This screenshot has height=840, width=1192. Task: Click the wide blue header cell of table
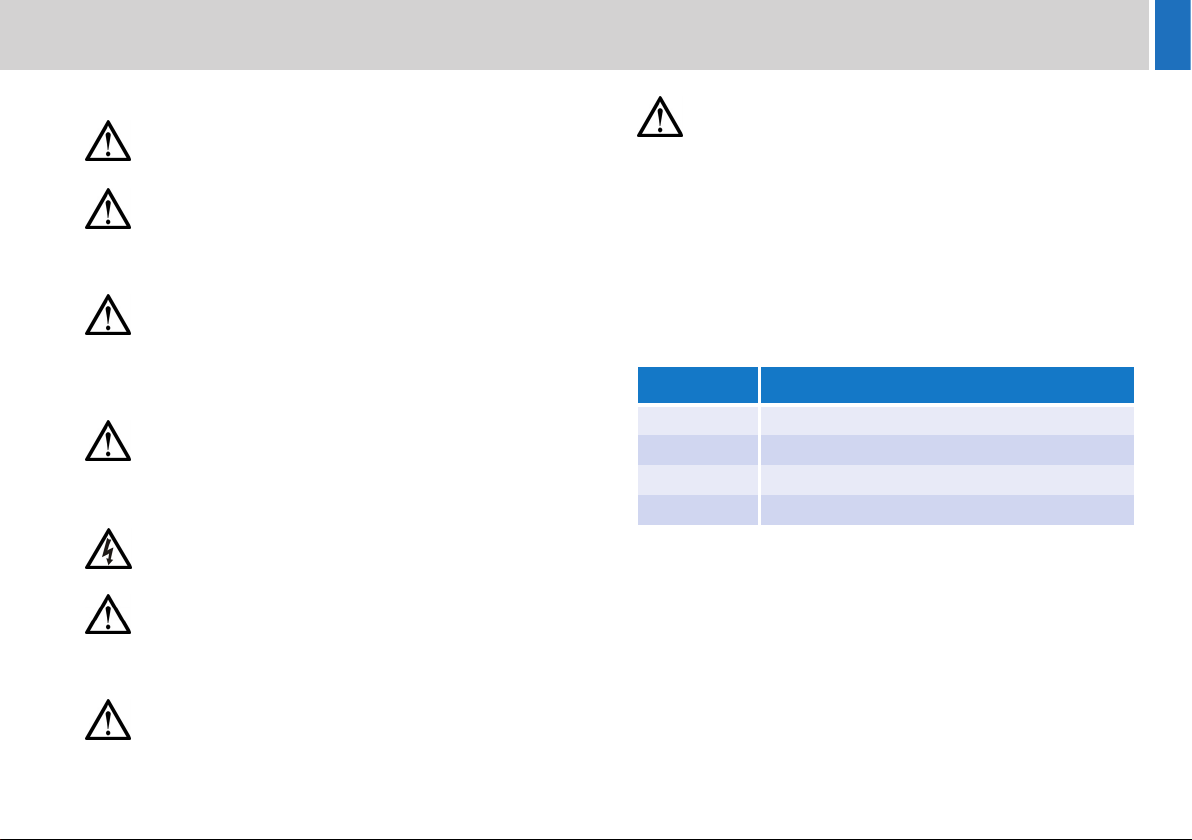click(947, 385)
